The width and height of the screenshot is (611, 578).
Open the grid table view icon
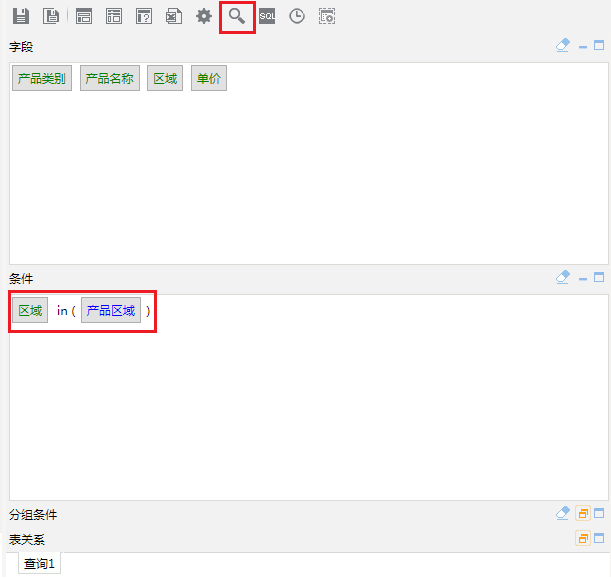114,16
